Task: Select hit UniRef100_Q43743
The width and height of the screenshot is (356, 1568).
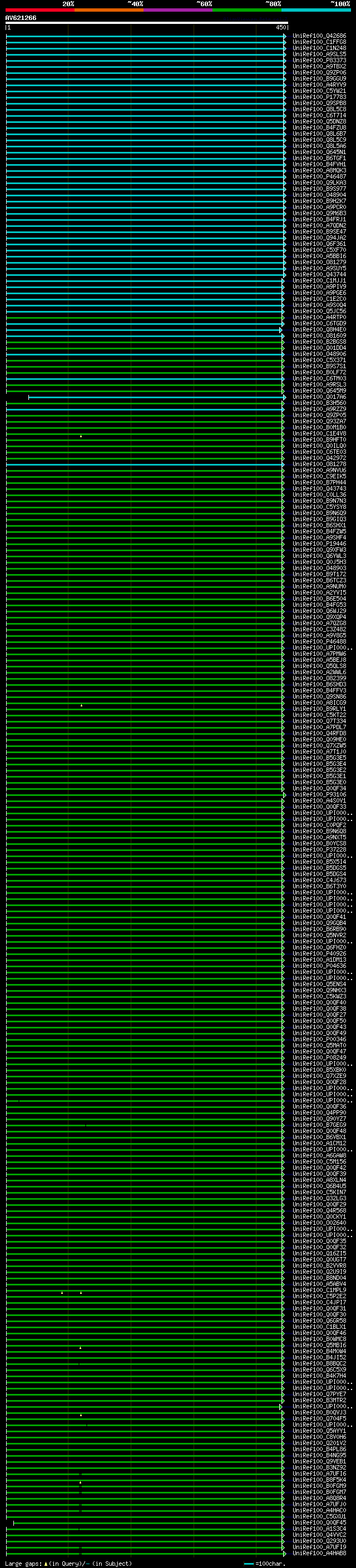Action: click(319, 489)
